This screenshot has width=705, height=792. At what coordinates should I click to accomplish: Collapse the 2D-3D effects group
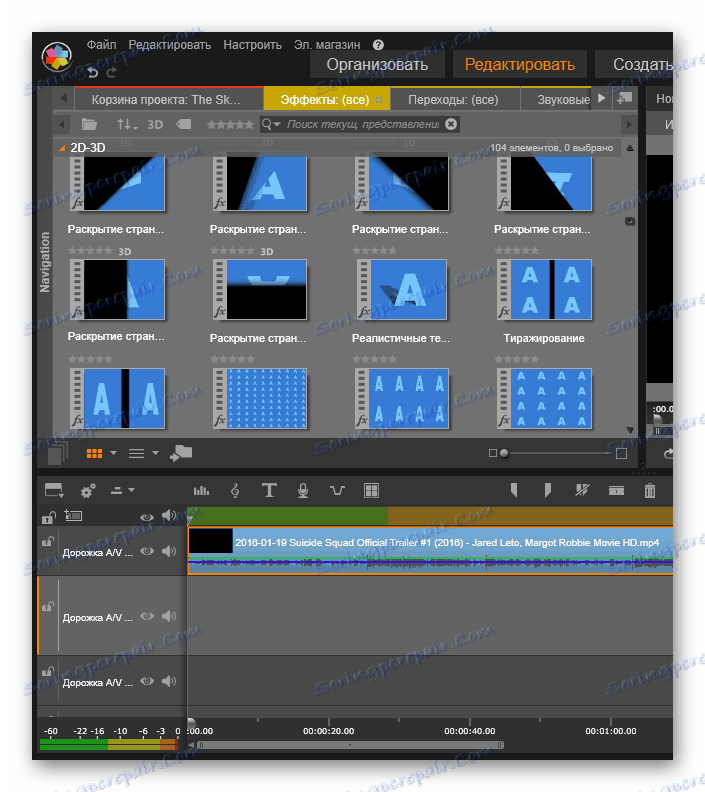click(62, 148)
